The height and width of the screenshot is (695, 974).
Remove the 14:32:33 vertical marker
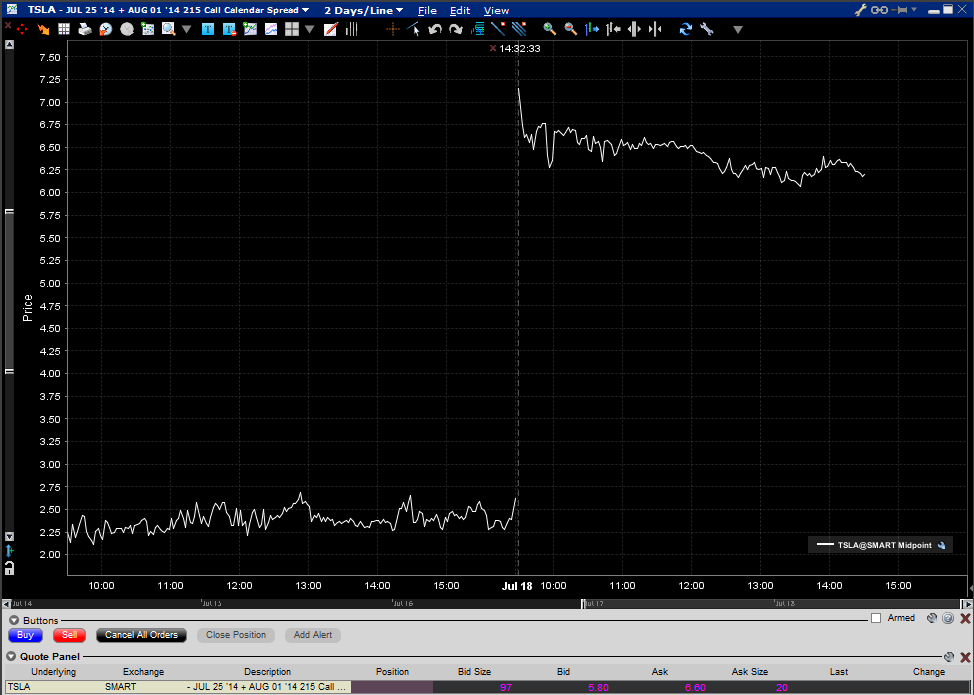pyautogui.click(x=493, y=48)
